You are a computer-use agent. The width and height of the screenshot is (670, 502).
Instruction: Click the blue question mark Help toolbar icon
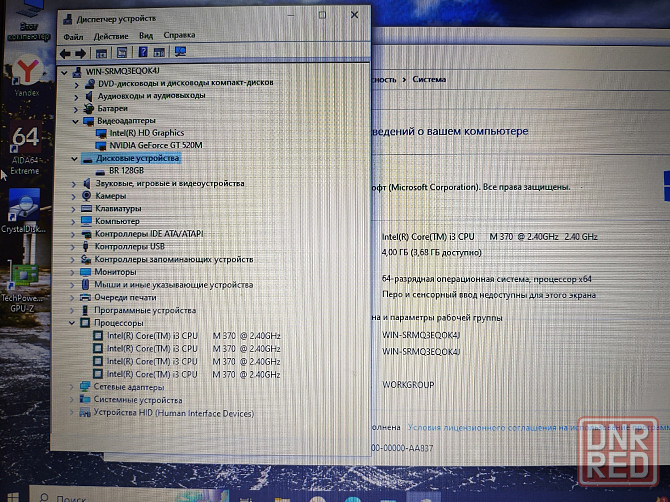pyautogui.click(x=142, y=52)
